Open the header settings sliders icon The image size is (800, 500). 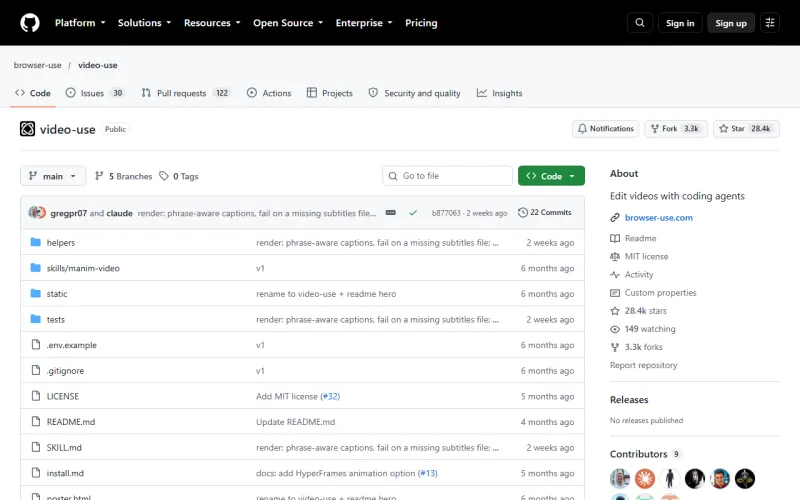tap(770, 23)
